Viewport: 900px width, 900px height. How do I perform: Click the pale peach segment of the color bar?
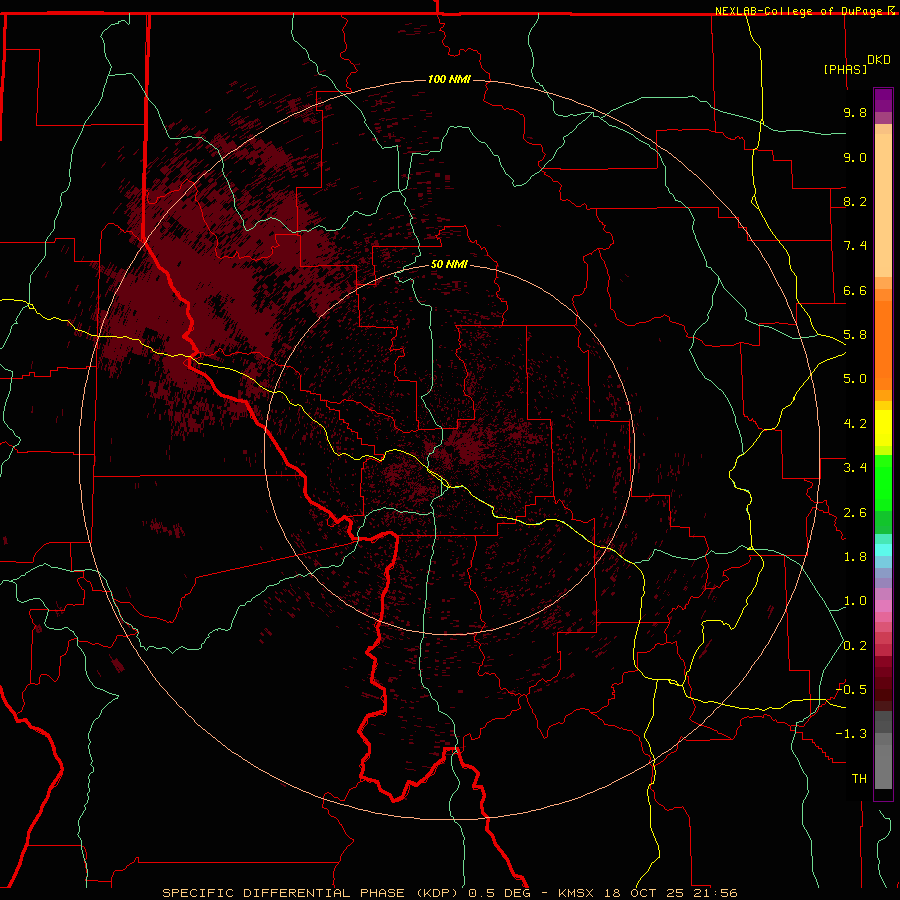(883, 205)
